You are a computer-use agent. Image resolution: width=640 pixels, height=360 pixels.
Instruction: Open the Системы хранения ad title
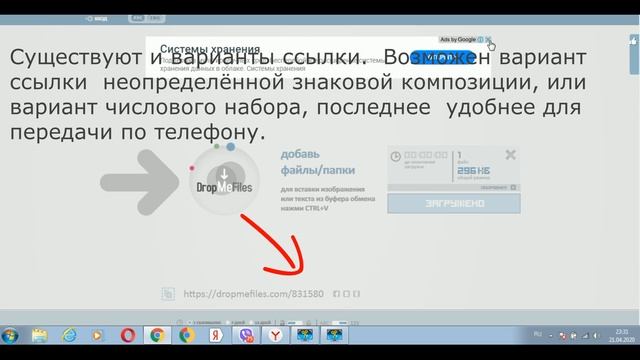coord(210,49)
